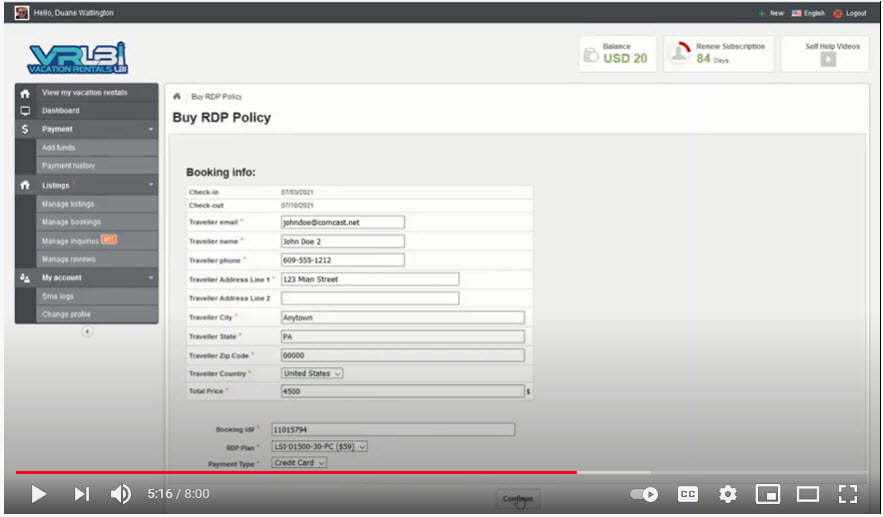Click empty Traveller Address Line 2 field
Screen dimensions: 883x517
pyautogui.click(x=370, y=298)
